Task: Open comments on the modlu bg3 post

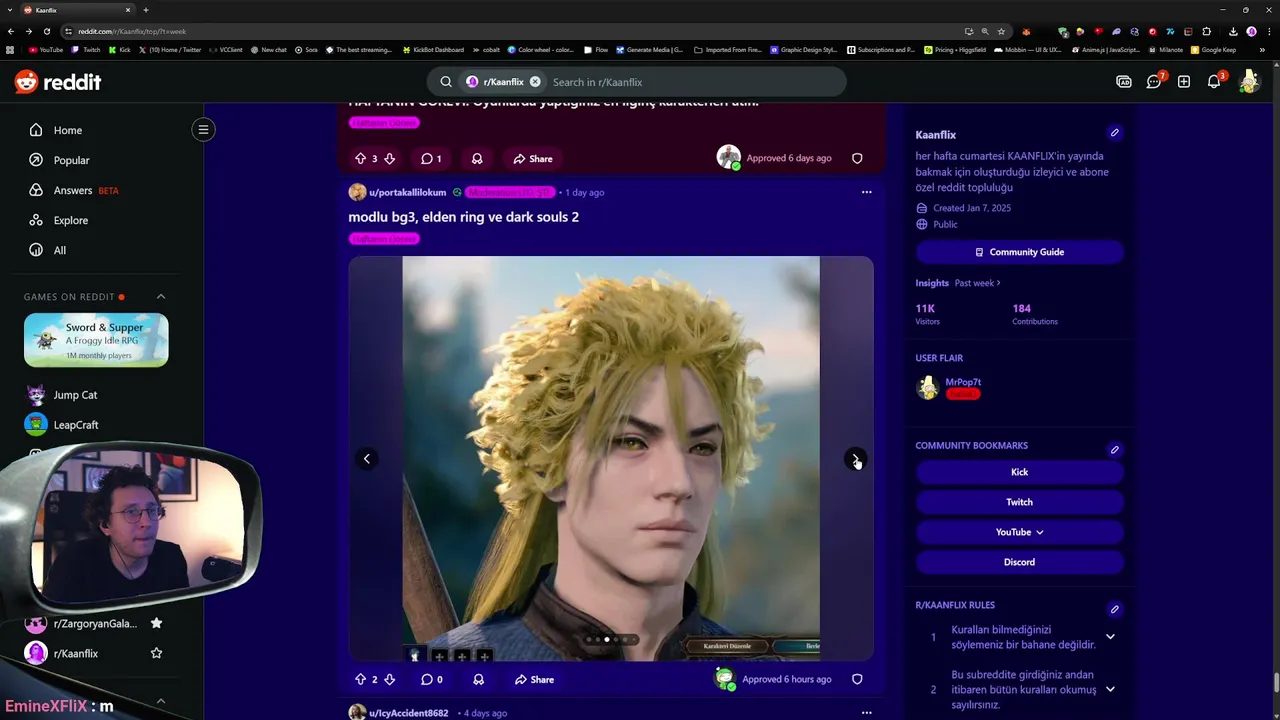Action: [x=431, y=679]
